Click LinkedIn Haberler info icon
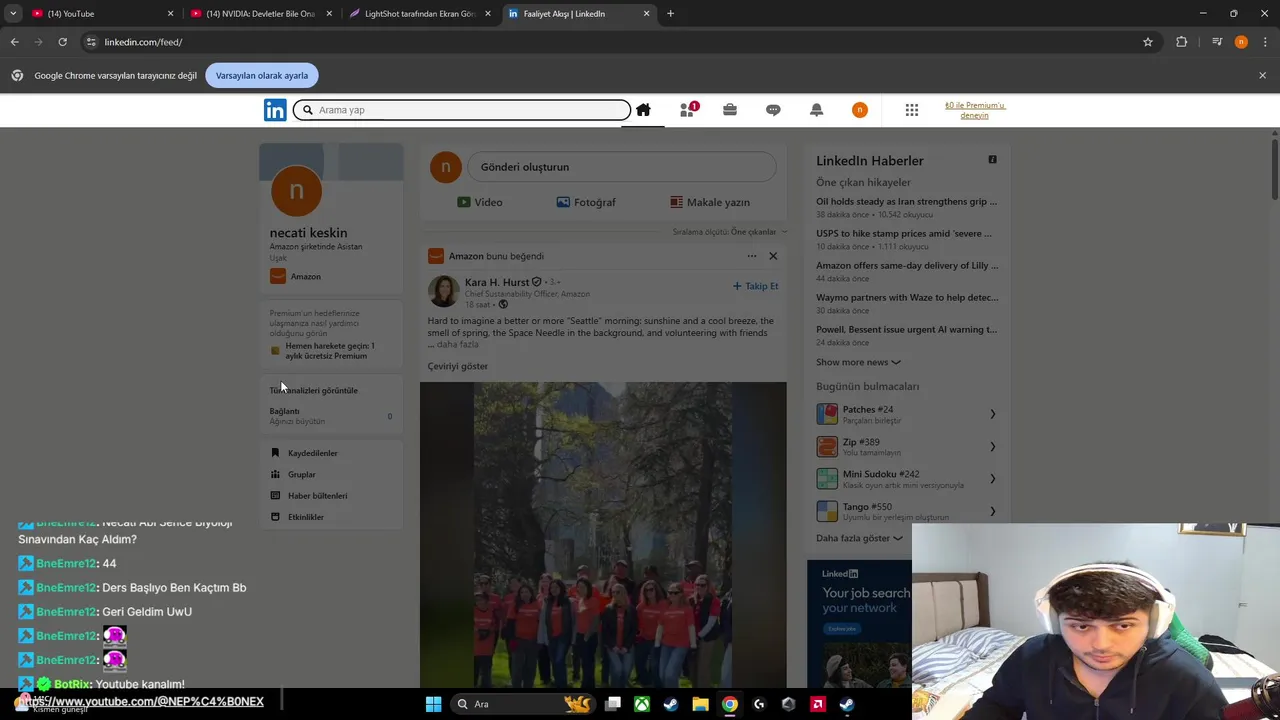Image resolution: width=1280 pixels, height=720 pixels. click(992, 160)
